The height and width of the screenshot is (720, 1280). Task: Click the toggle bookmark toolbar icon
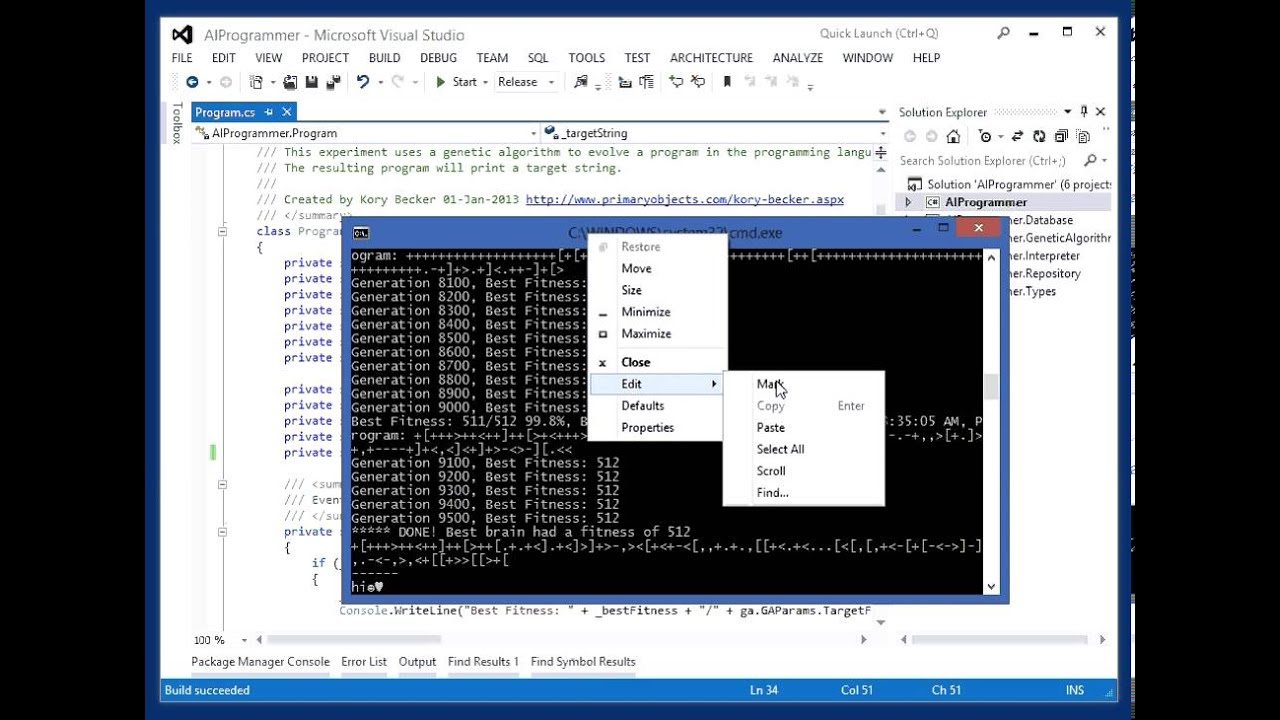[727, 82]
